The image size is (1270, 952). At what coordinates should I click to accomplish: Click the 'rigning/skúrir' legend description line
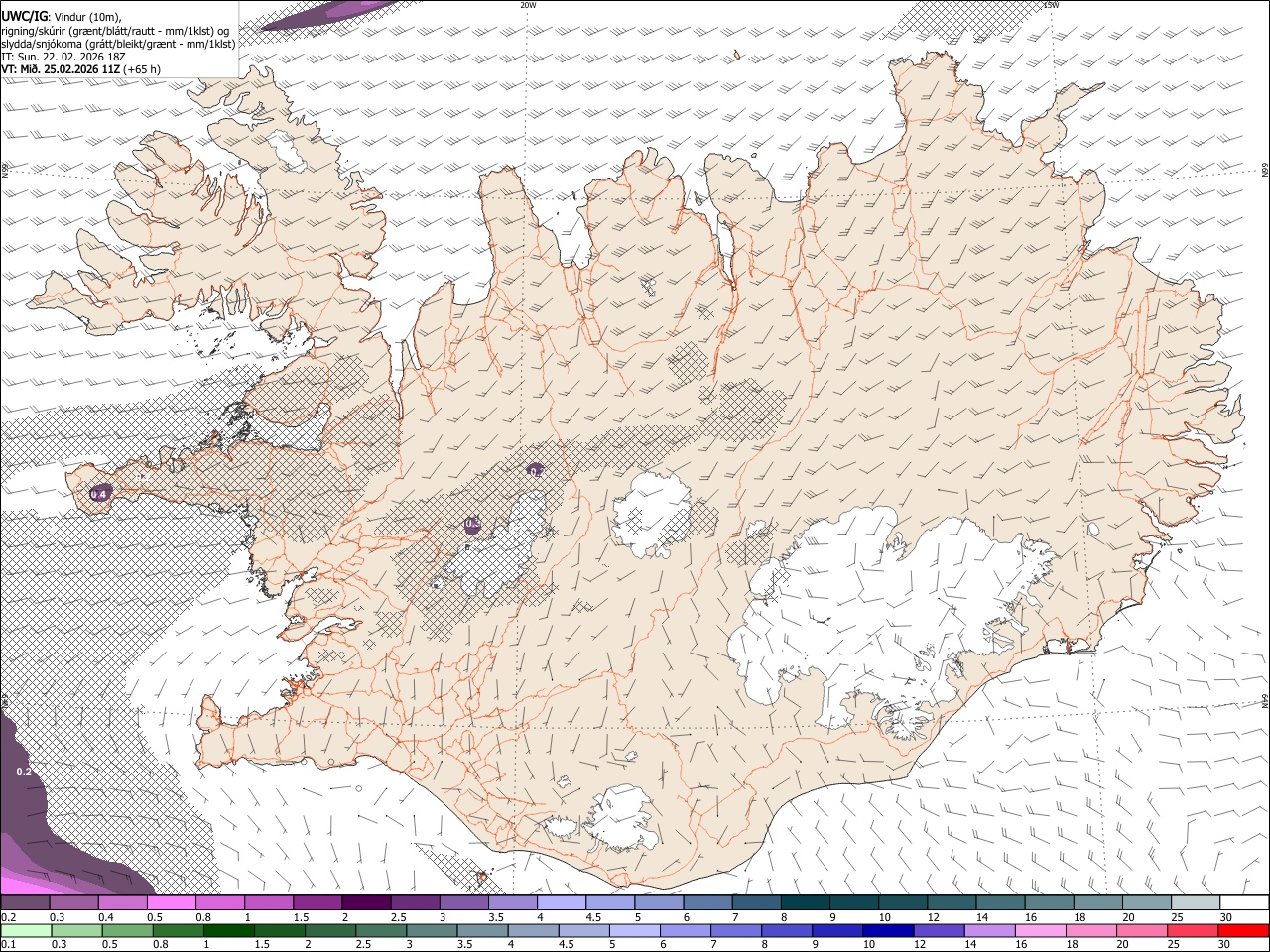point(115,31)
